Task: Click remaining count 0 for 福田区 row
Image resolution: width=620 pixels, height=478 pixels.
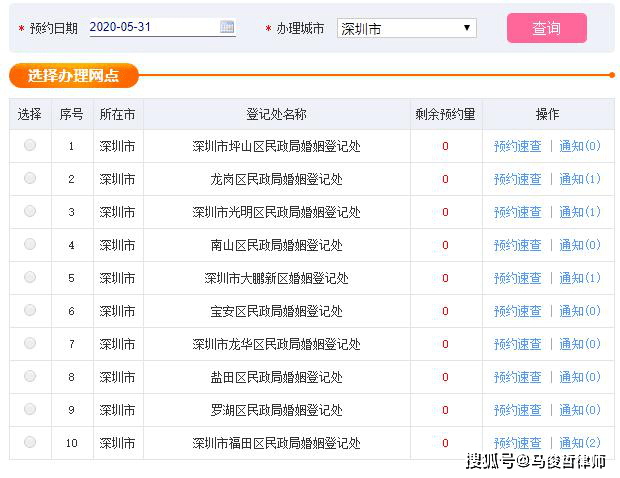Action: 445,443
